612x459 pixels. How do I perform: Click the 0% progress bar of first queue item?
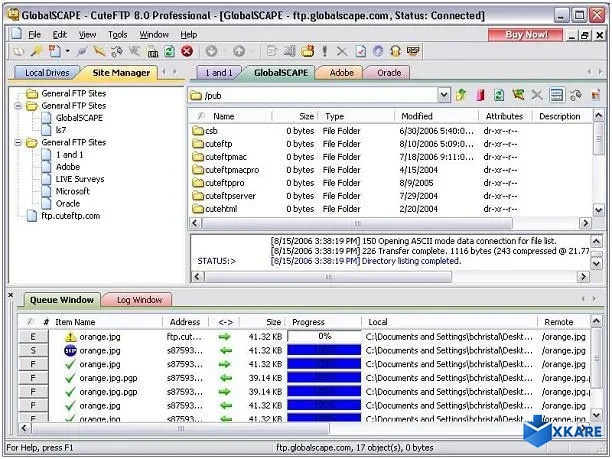pyautogui.click(x=324, y=337)
